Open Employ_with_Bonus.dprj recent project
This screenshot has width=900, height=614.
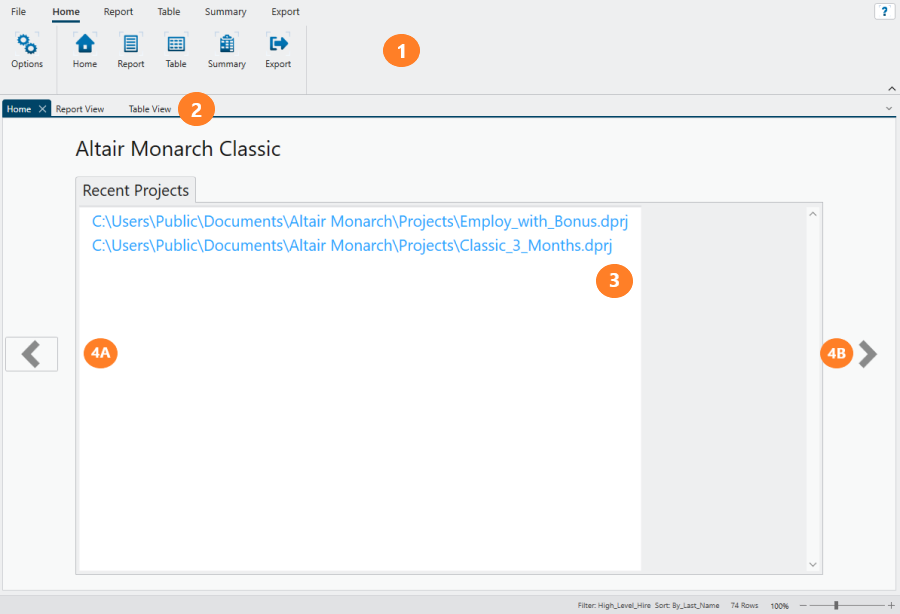(x=360, y=221)
